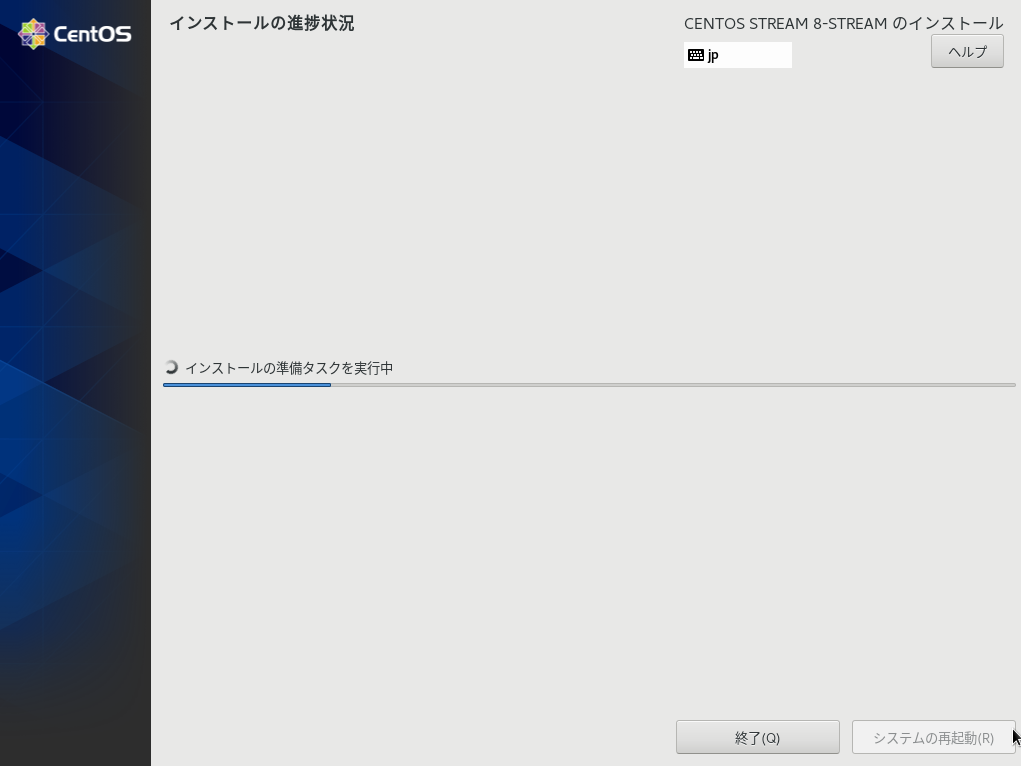Open the jp keyboard layout indicator
The width and height of the screenshot is (1021, 766).
pyautogui.click(x=738, y=55)
